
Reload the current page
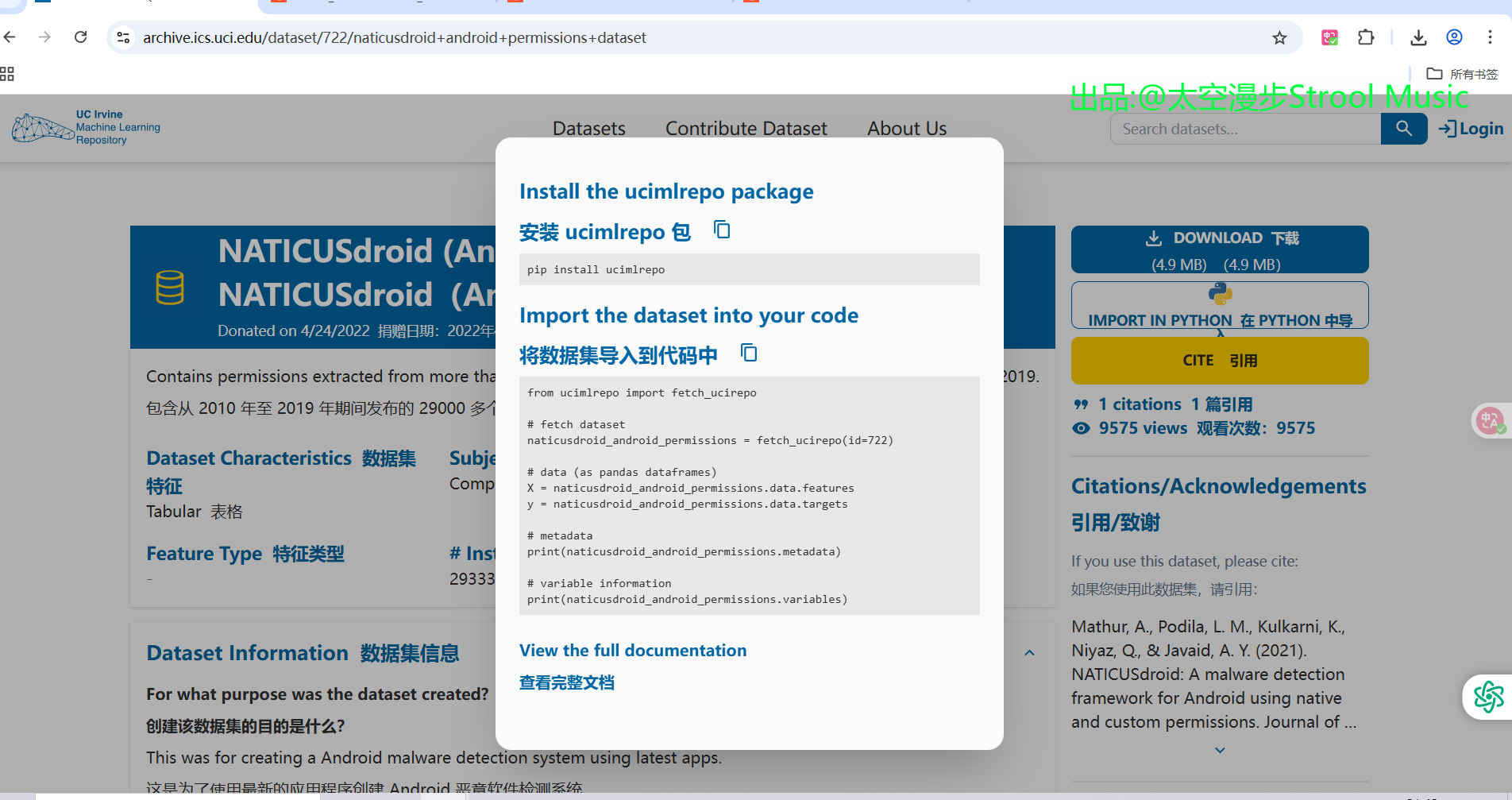point(80,37)
